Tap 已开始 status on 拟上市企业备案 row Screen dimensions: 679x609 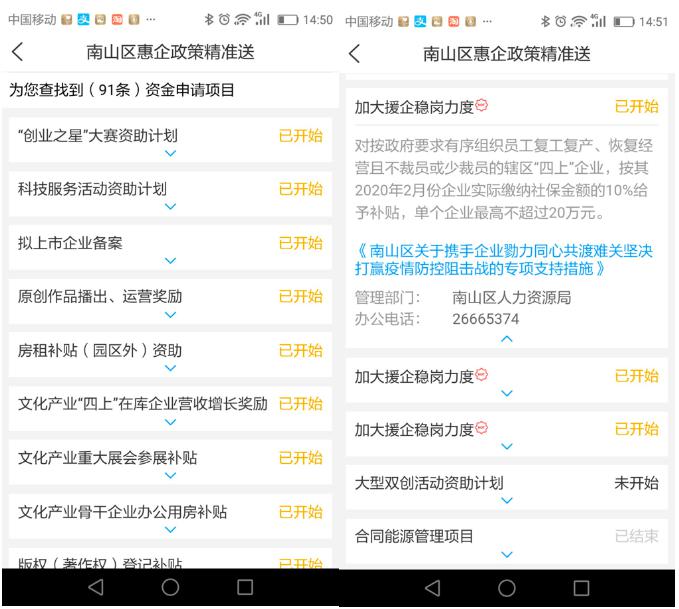301,243
